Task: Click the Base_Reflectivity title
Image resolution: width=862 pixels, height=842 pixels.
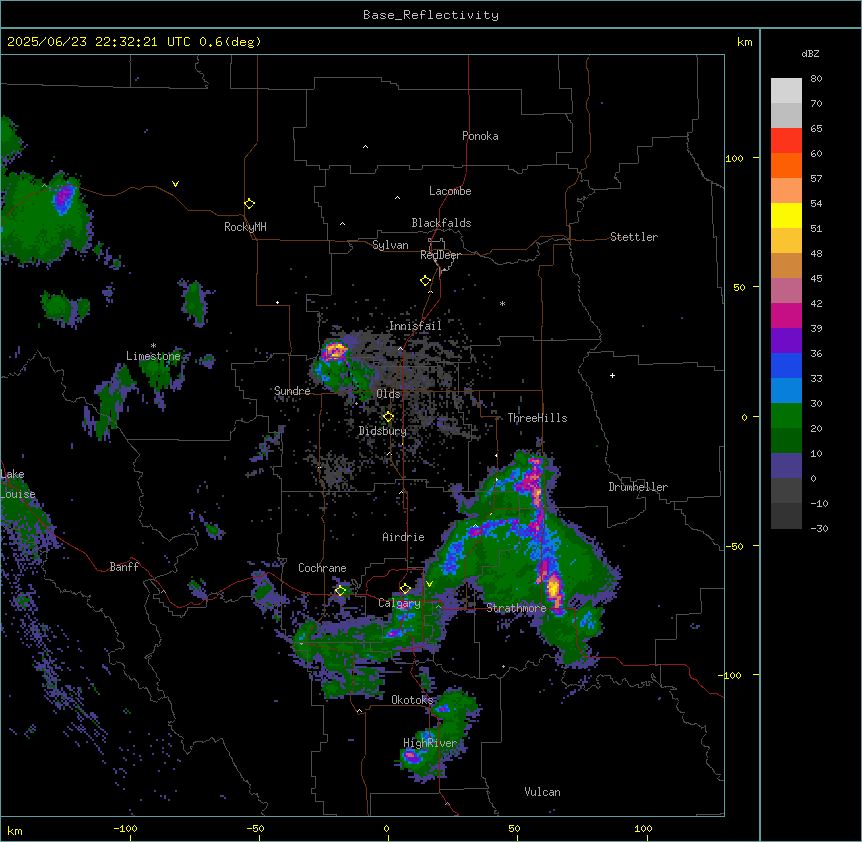Action: [431, 15]
